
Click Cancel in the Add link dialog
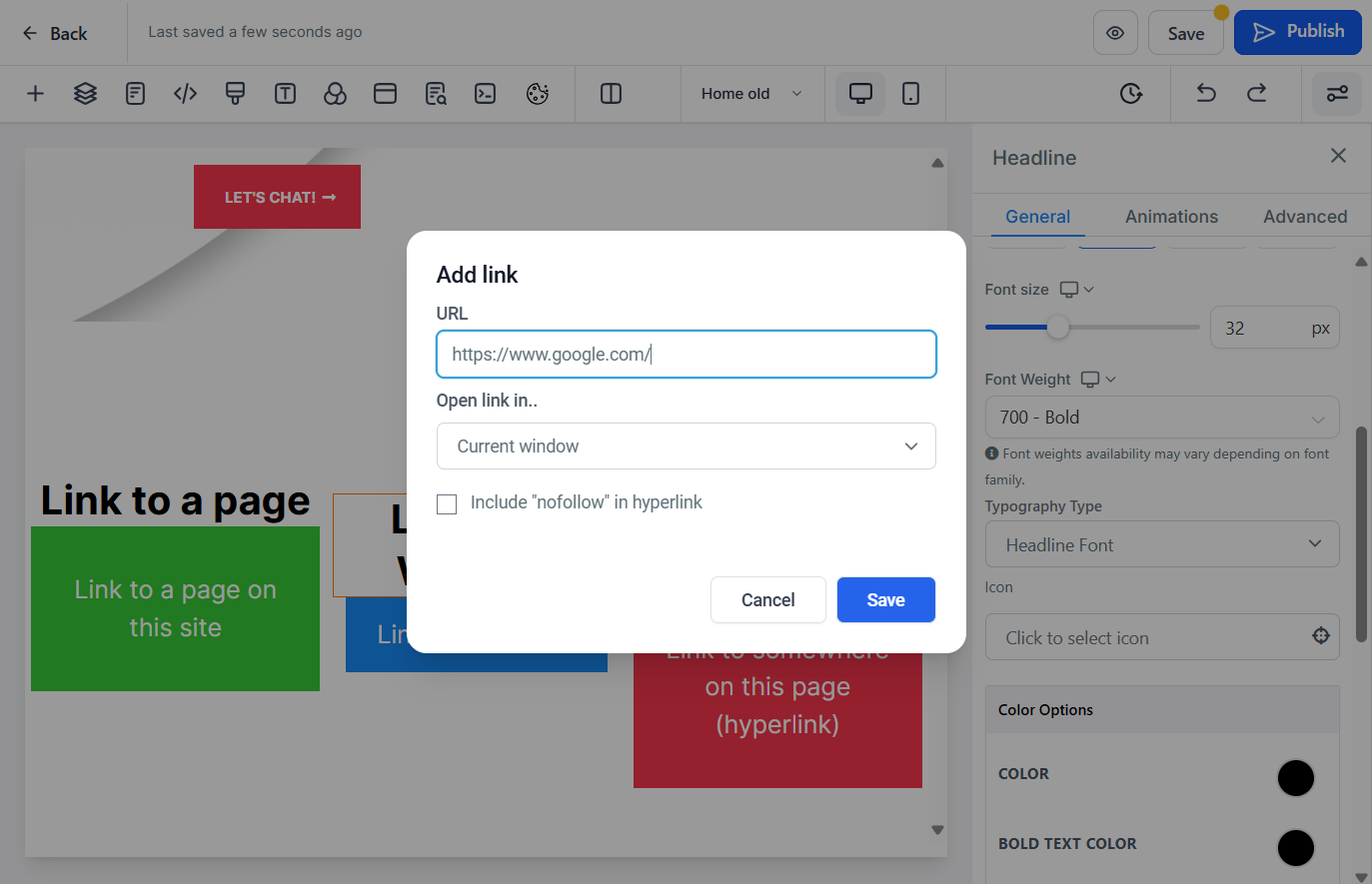pyautogui.click(x=768, y=599)
